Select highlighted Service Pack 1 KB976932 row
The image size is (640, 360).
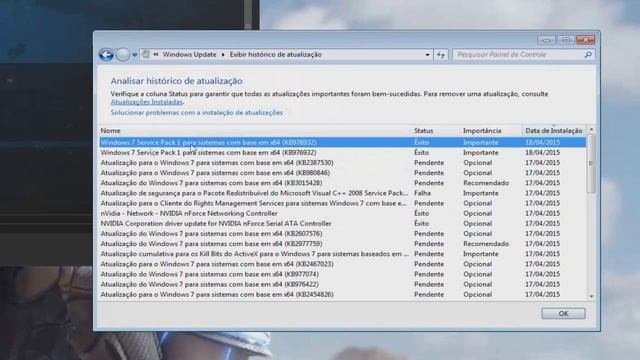(x=342, y=142)
